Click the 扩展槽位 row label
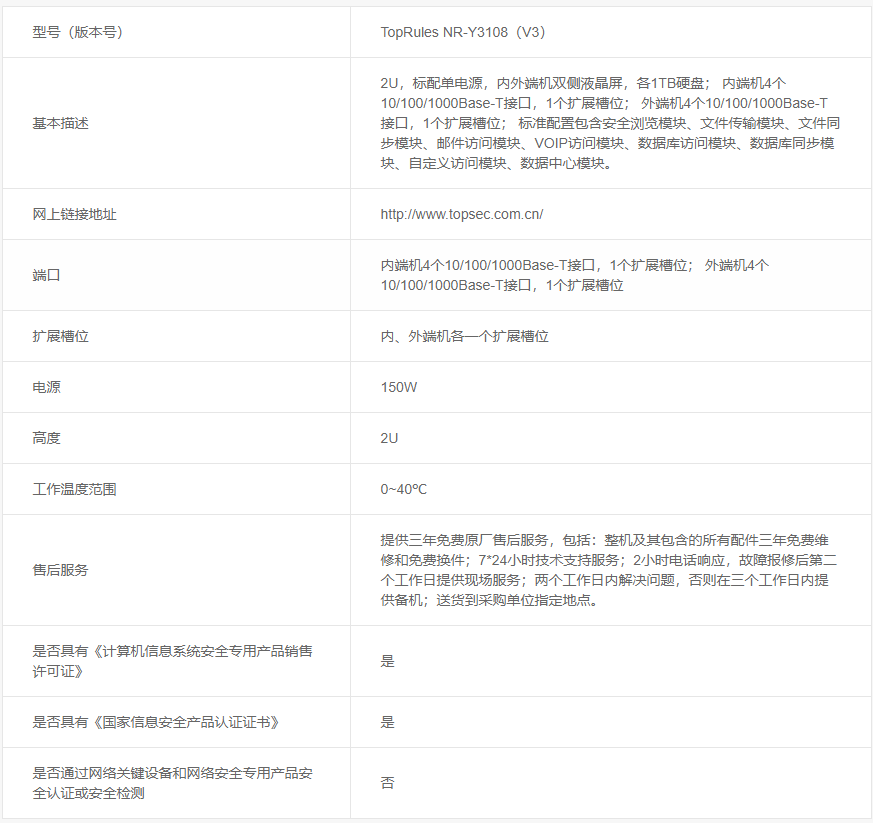Viewport: 873px width, 823px height. pyautogui.click(x=61, y=336)
